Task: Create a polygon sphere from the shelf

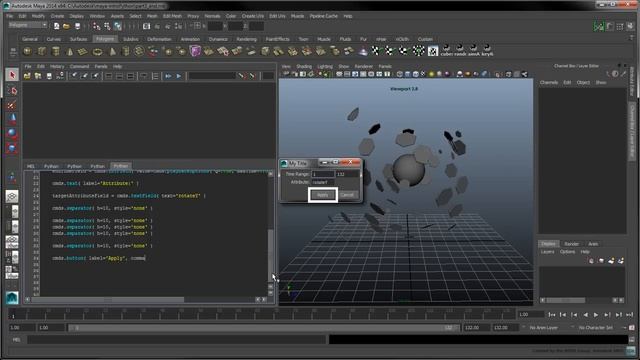Action: coord(27,51)
